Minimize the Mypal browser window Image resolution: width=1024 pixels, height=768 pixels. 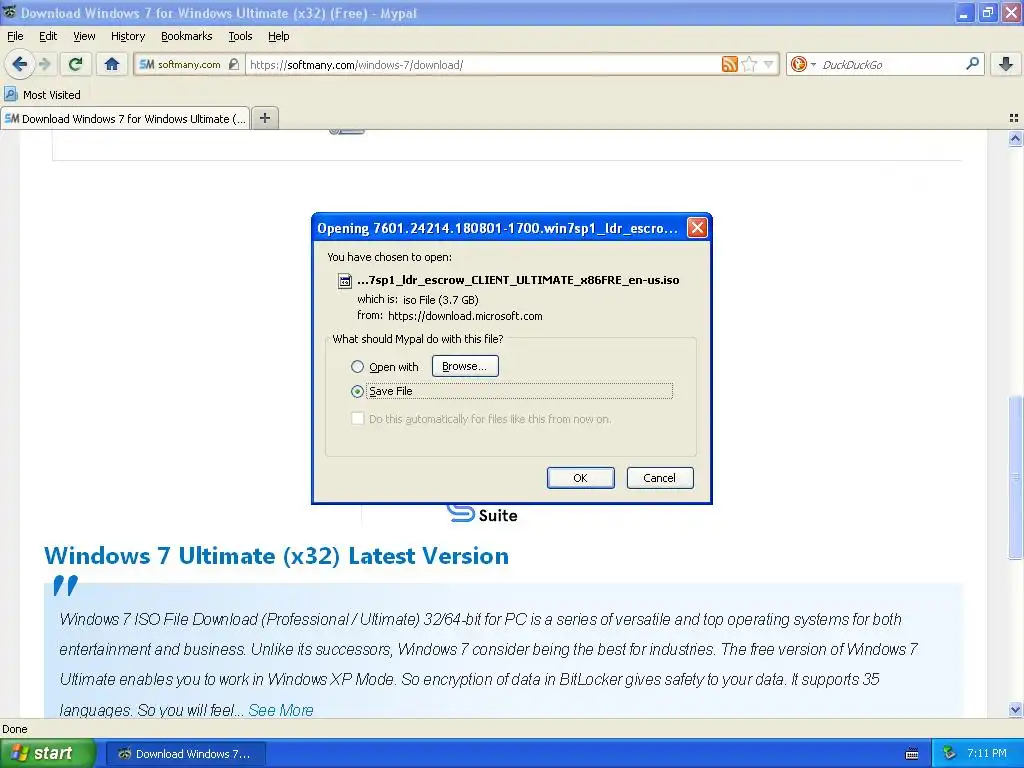pyautogui.click(x=964, y=13)
